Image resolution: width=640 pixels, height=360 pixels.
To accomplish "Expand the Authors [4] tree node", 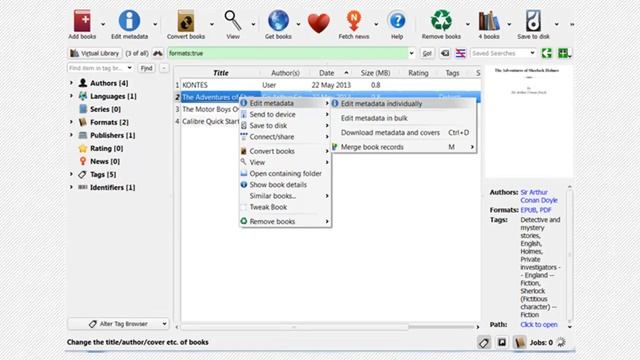I will [71, 83].
